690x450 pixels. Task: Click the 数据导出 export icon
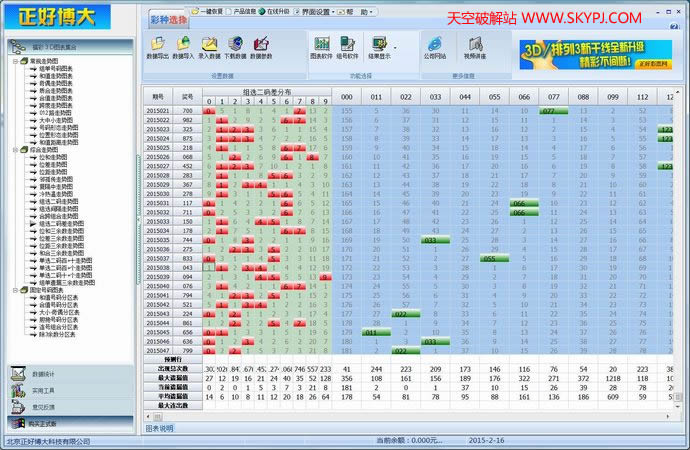click(159, 47)
